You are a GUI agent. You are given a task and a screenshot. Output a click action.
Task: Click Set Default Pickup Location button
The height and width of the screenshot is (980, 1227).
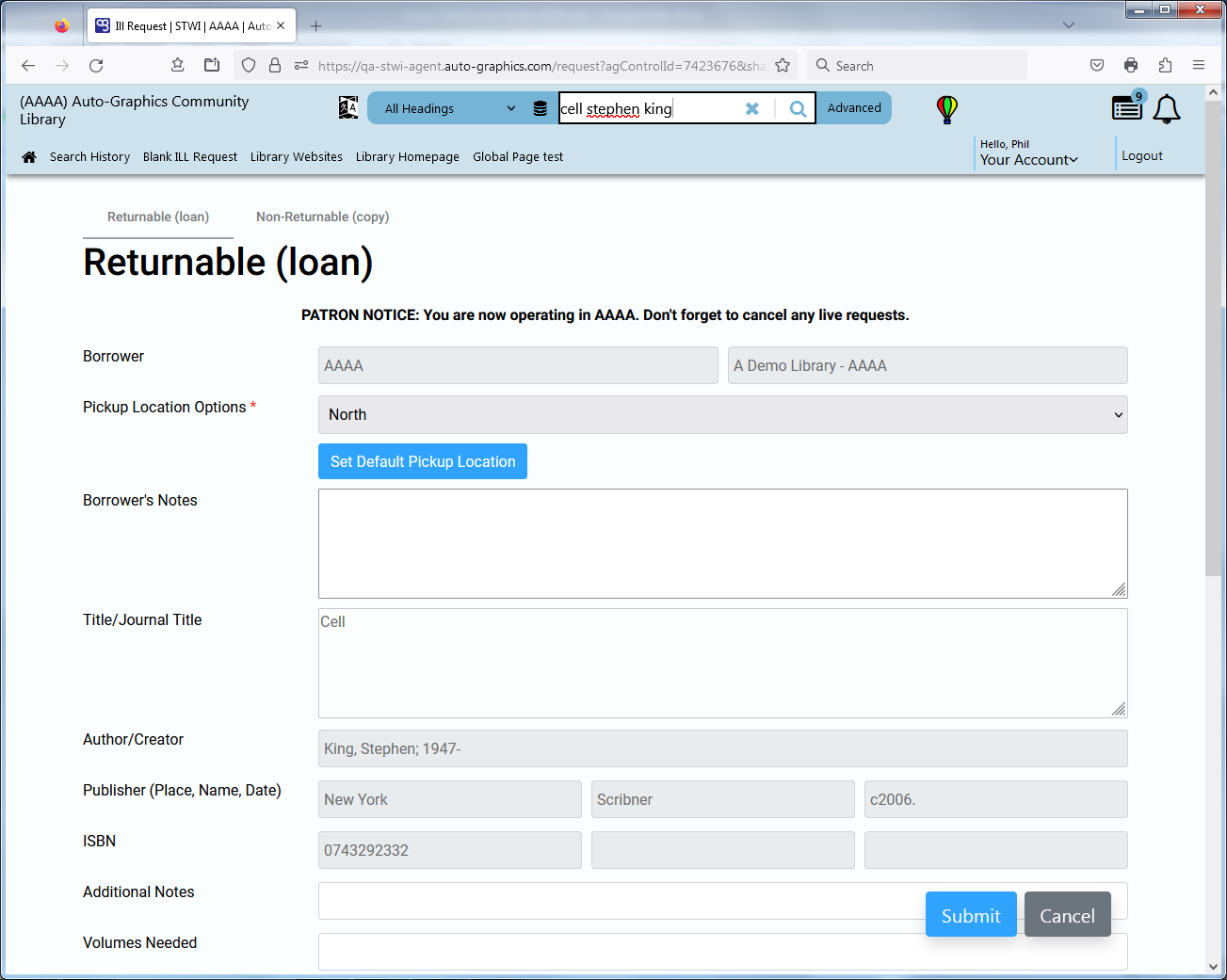[423, 461]
